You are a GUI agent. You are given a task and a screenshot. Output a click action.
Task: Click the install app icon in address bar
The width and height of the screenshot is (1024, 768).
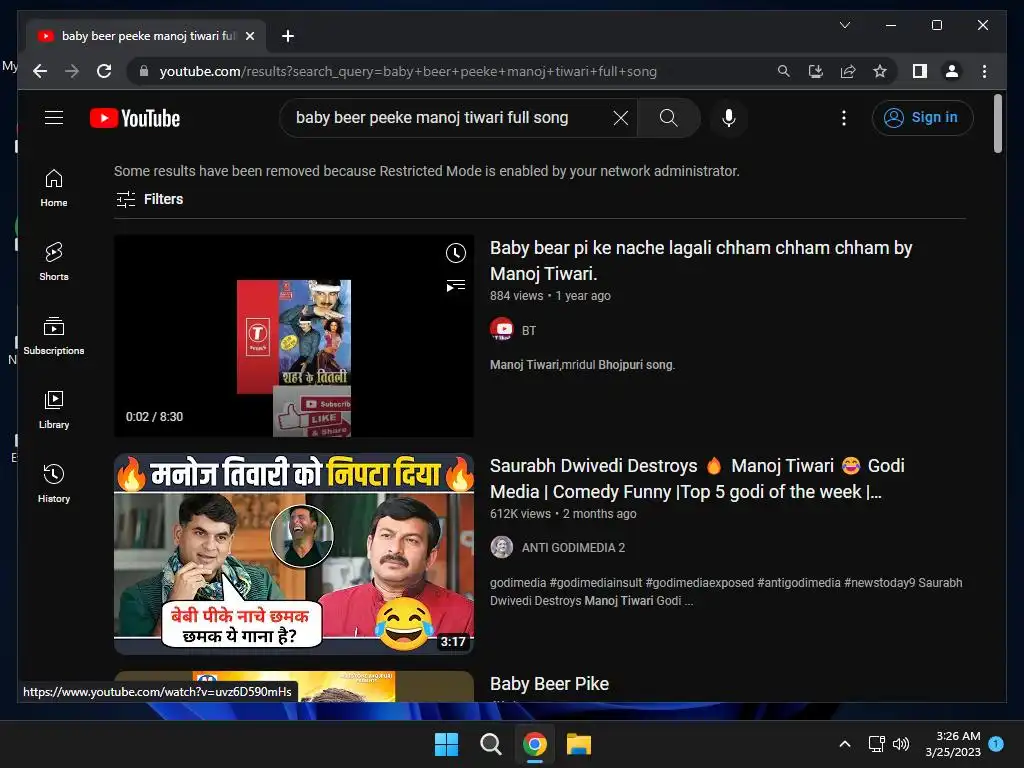816,71
